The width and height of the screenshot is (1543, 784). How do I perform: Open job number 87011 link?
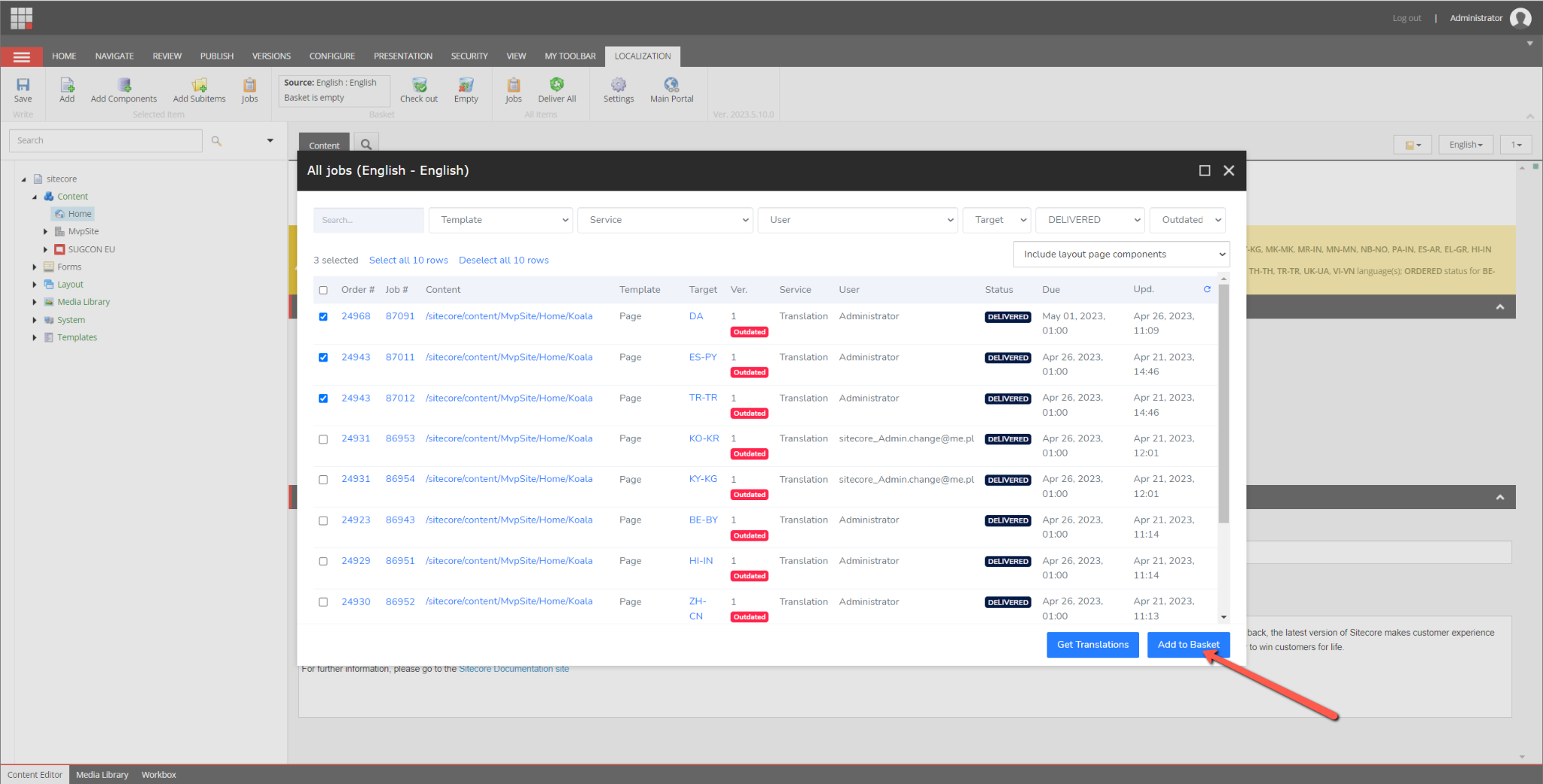(x=400, y=357)
